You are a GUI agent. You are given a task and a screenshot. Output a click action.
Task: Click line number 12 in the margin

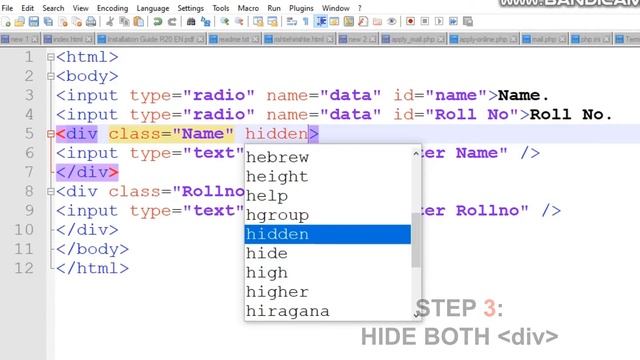24,268
